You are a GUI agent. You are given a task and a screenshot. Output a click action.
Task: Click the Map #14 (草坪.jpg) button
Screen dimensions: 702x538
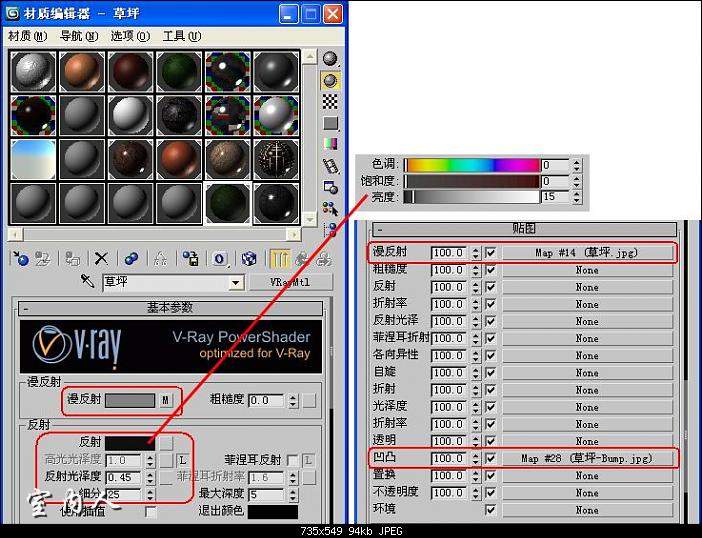[x=587, y=252]
